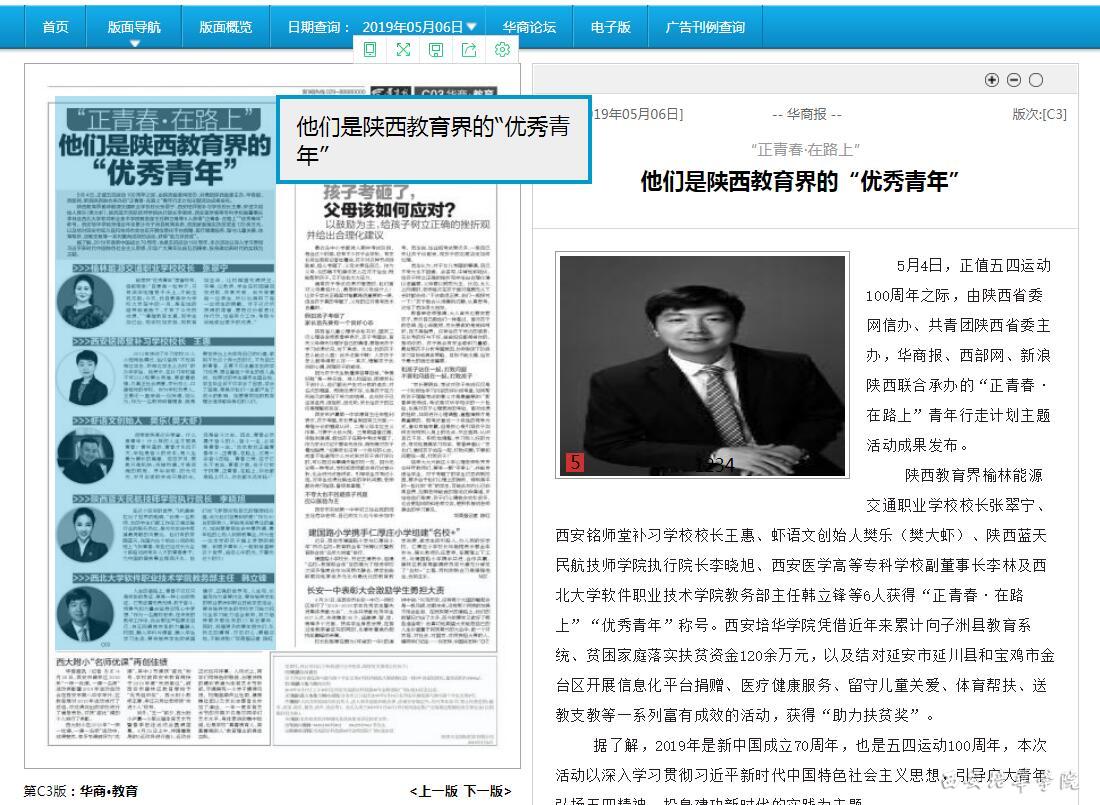Decrease article font size with minus icon
1100x805 pixels.
coord(1014,80)
